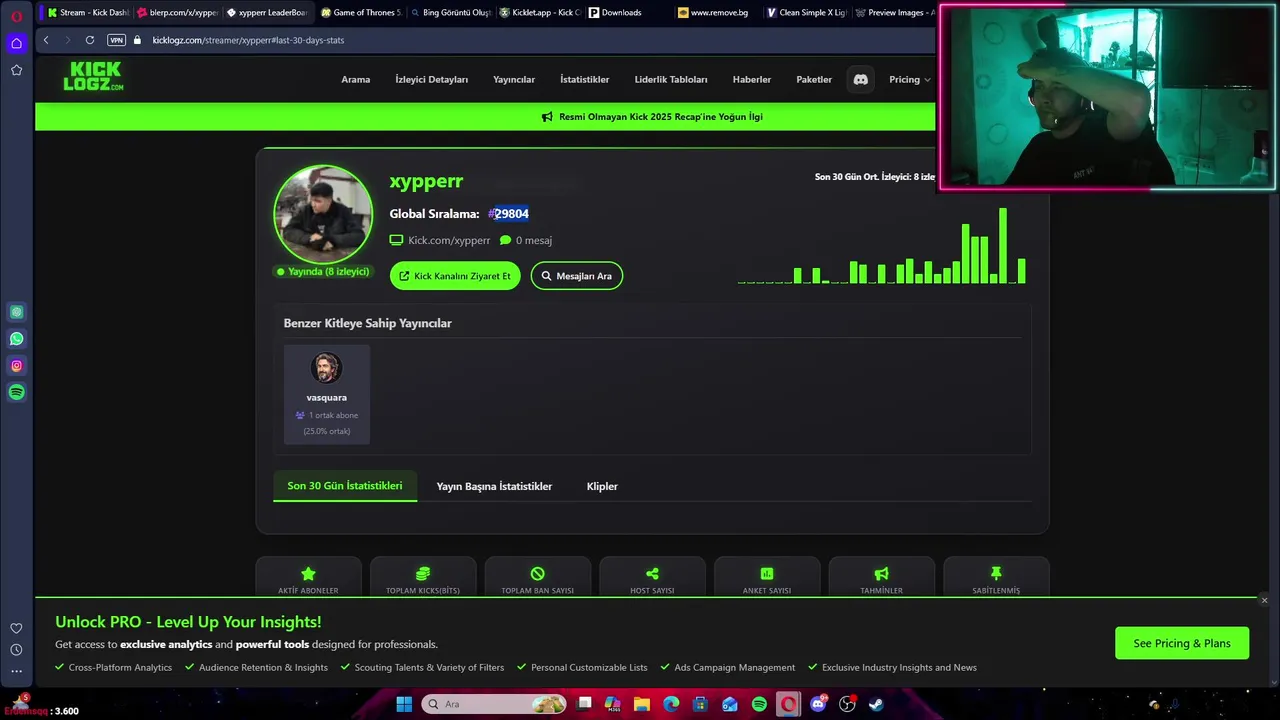Viewport: 1280px width, 720px height.
Task: Click the Sabitlenmiş pin icon
Action: (996, 573)
